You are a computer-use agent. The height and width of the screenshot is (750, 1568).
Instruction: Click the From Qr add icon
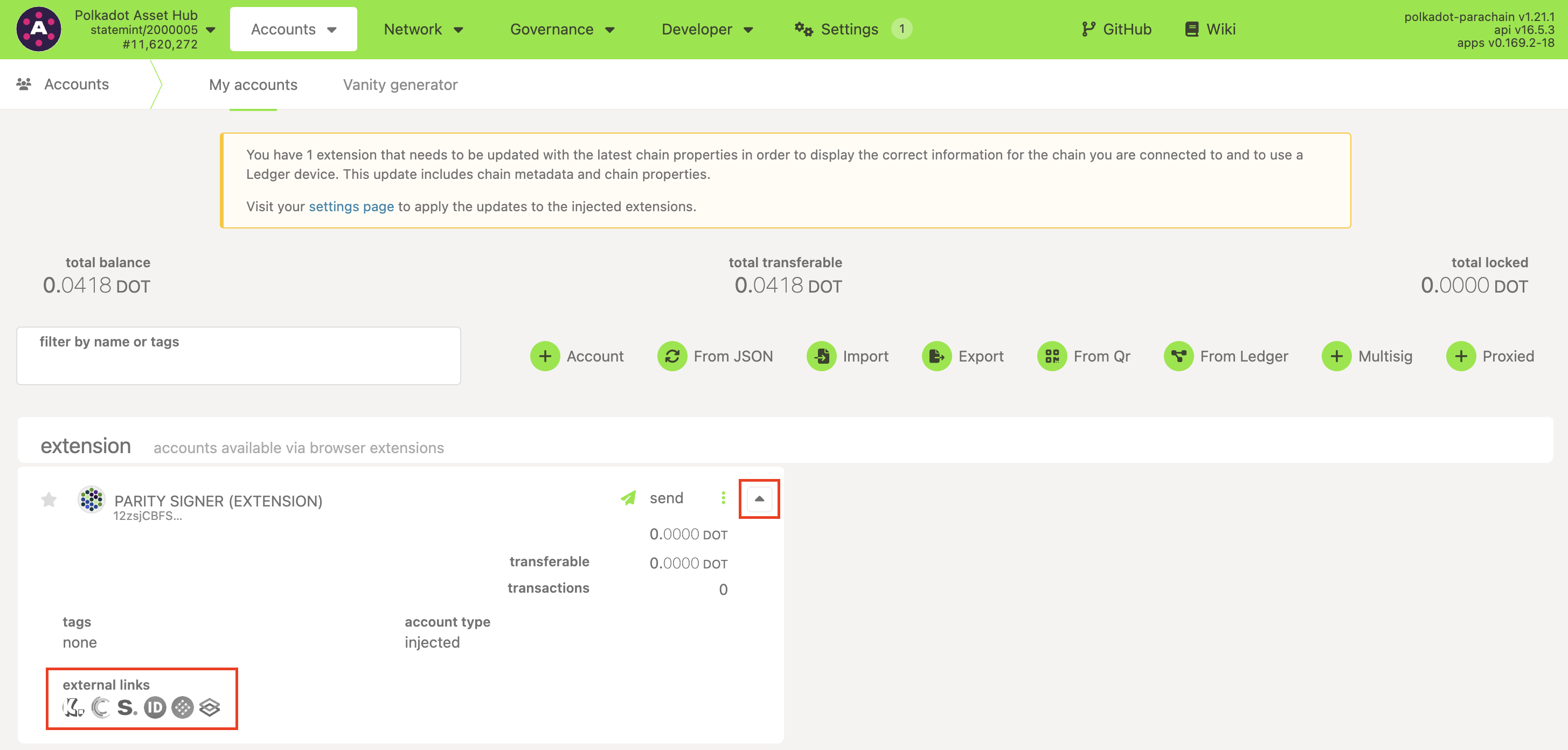pos(1052,356)
